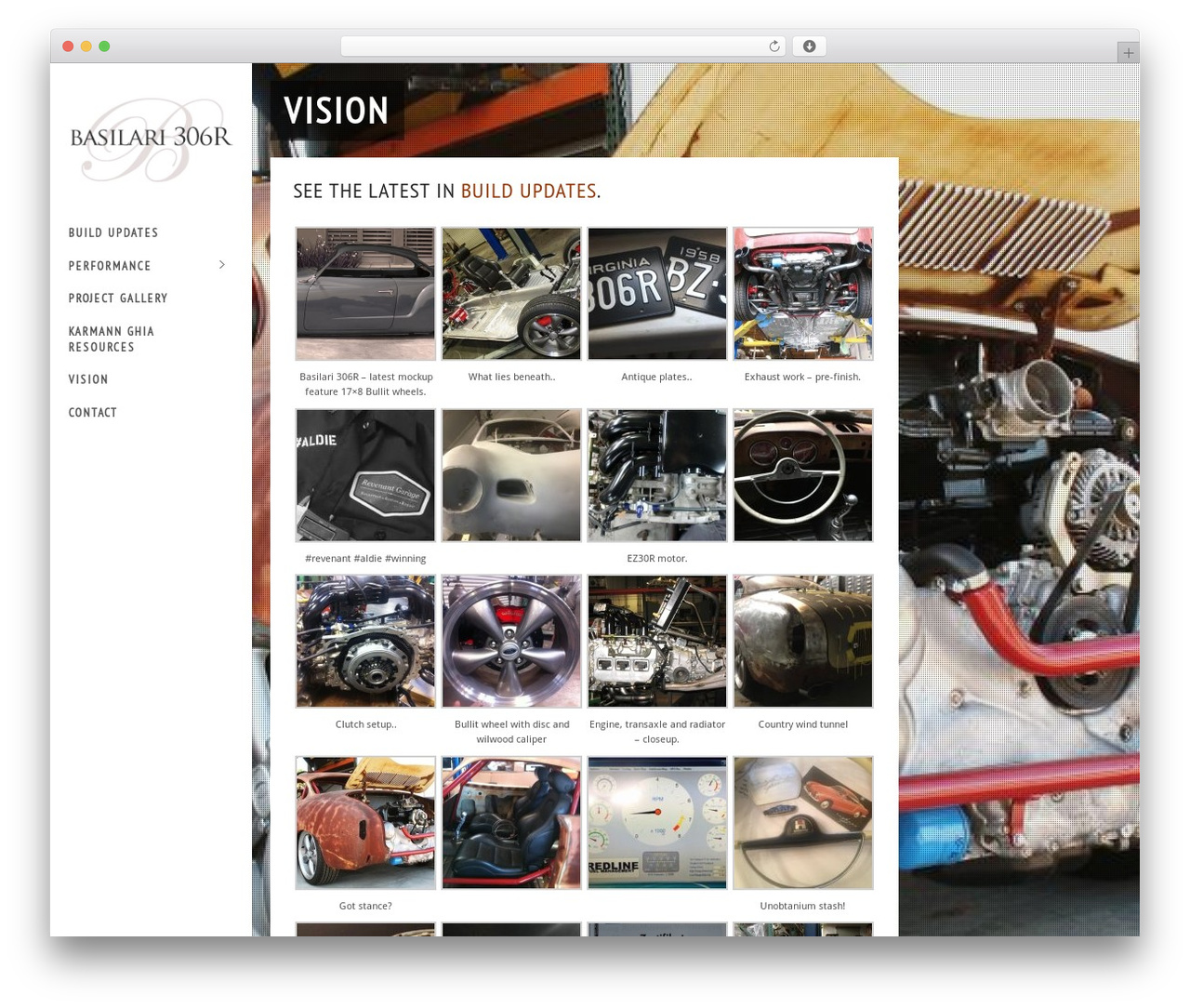
Task: View the Country wind tunnel photo
Action: coord(803,641)
